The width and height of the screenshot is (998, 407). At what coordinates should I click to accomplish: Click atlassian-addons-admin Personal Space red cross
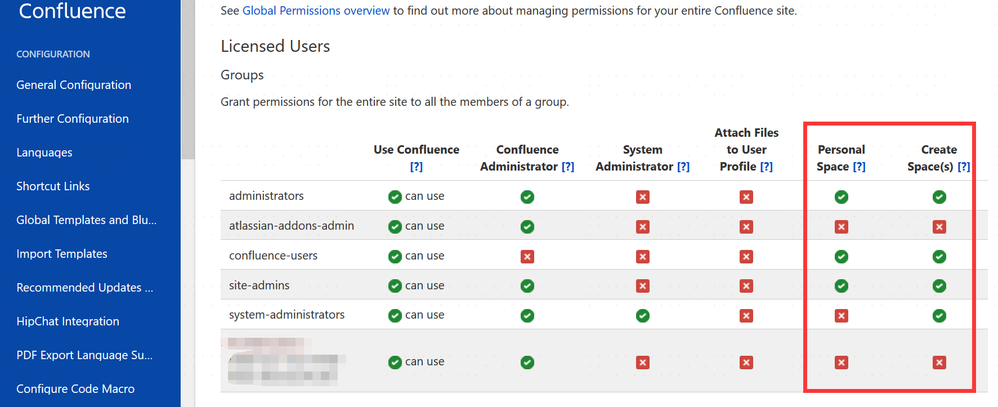tap(841, 226)
